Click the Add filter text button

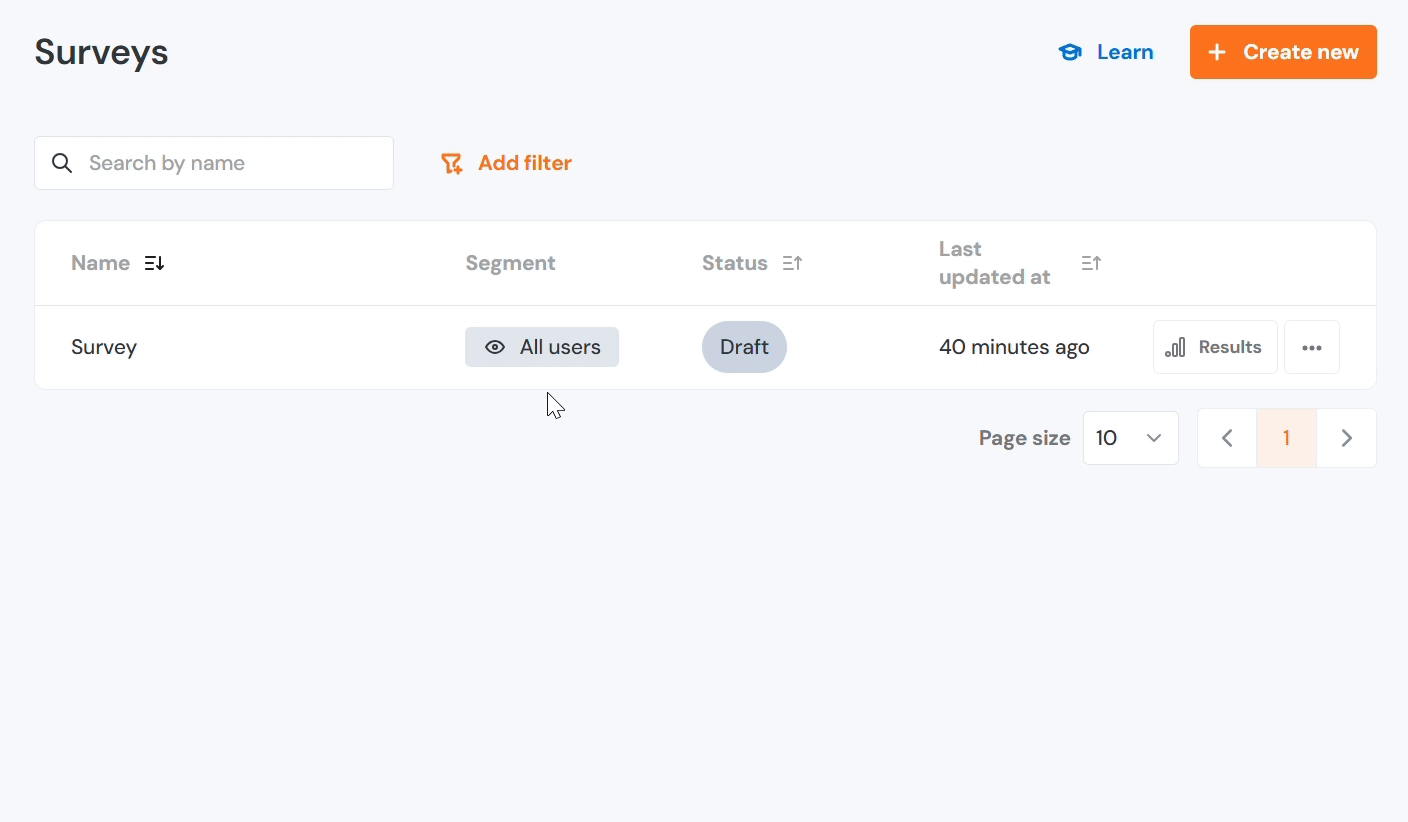coord(525,163)
